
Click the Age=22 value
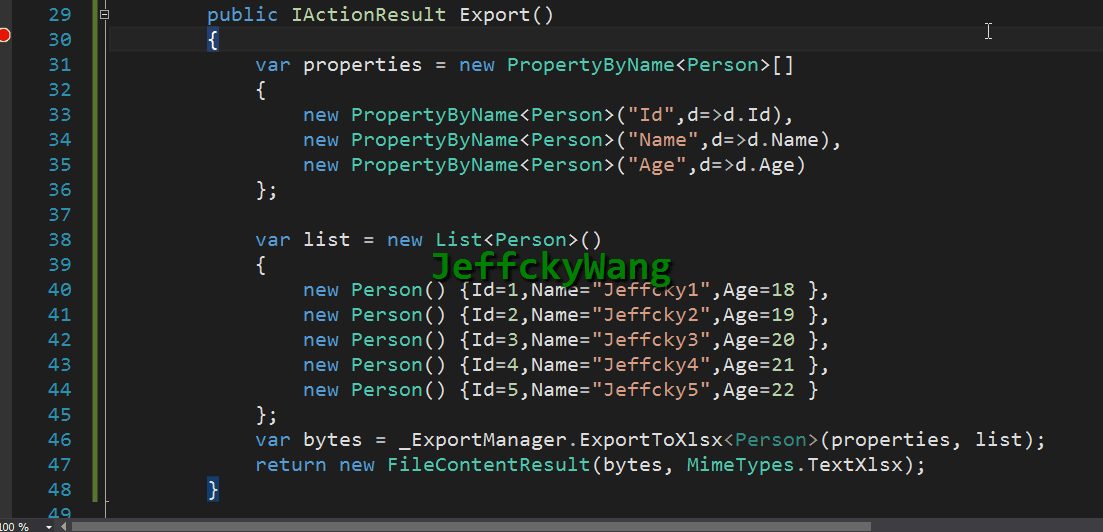point(759,390)
